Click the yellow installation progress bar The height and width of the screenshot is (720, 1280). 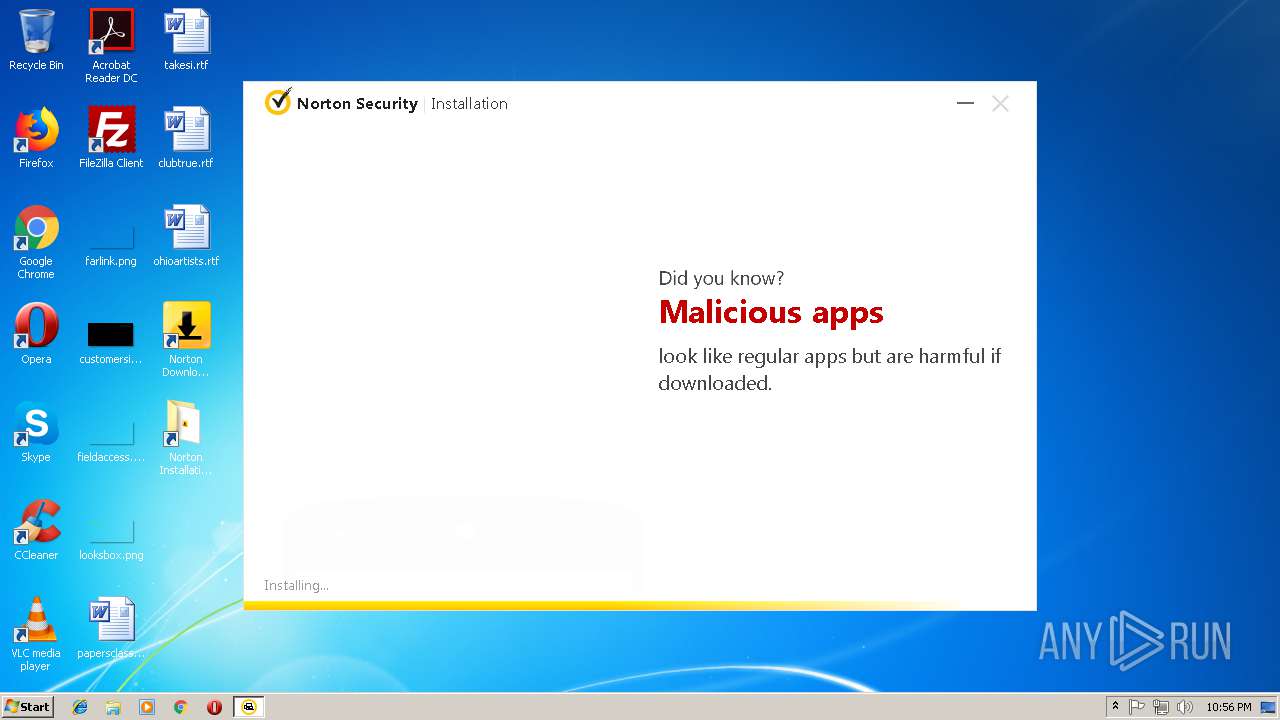[640, 605]
